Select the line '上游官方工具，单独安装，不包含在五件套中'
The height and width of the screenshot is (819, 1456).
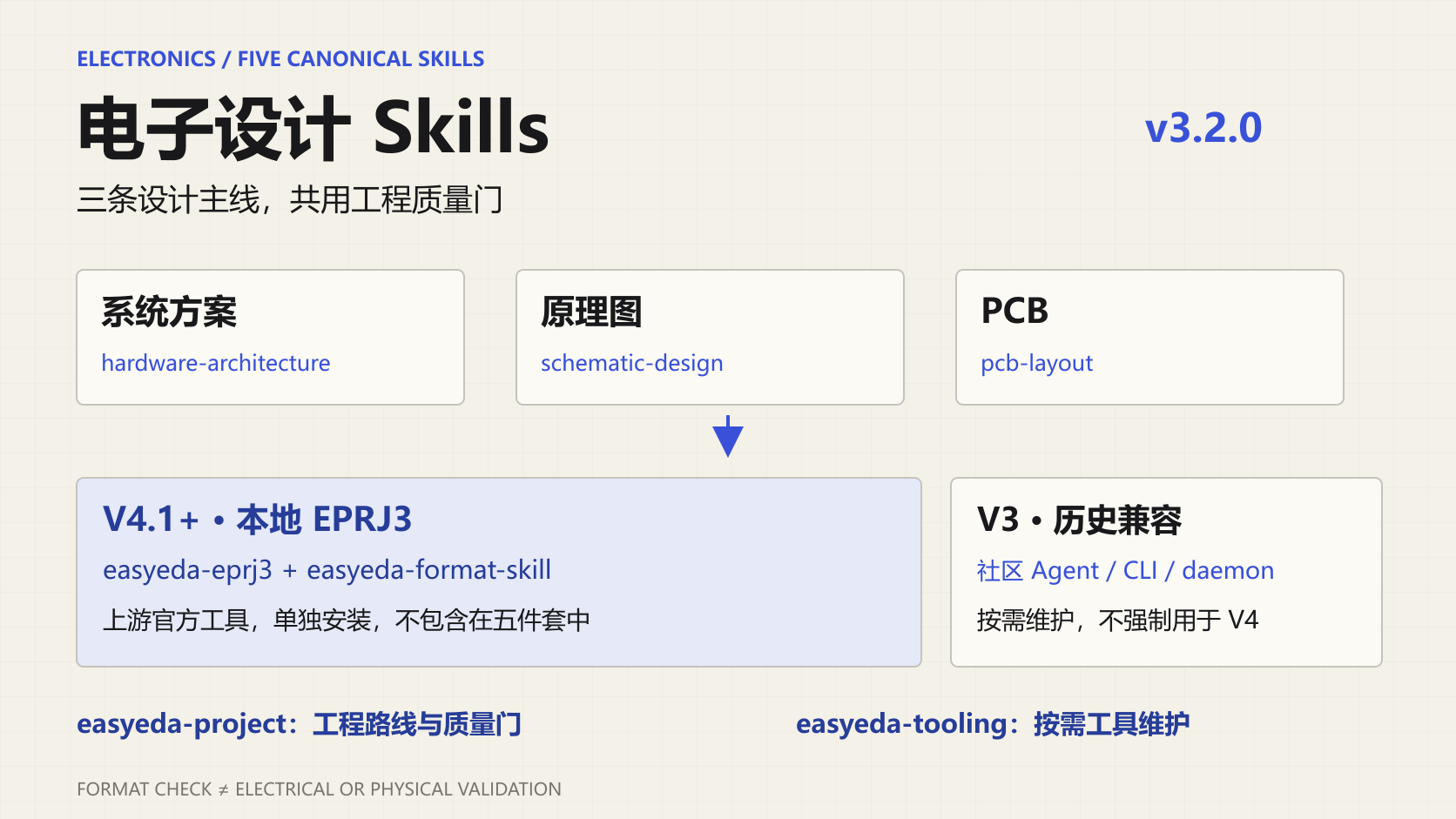coord(347,621)
